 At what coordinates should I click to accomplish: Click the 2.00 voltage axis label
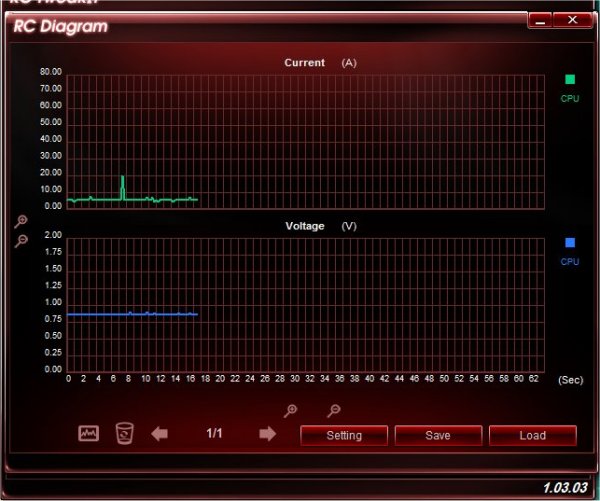click(53, 235)
